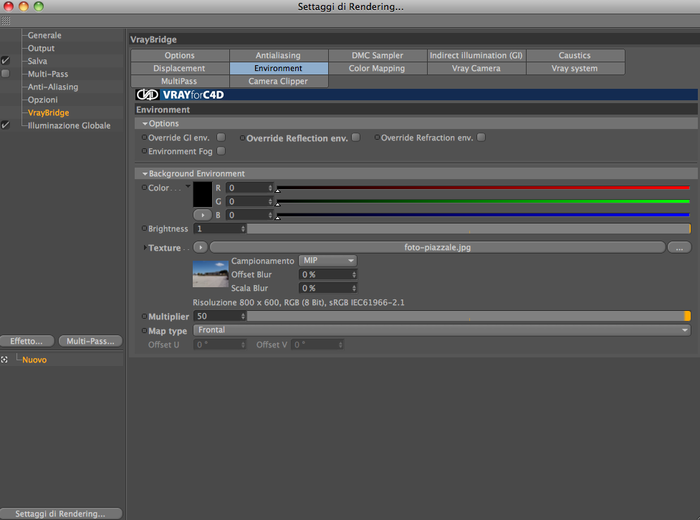Viewport: 700px width, 520px height.
Task: Open the Campionamento MIP dropdown
Action: pyautogui.click(x=328, y=260)
